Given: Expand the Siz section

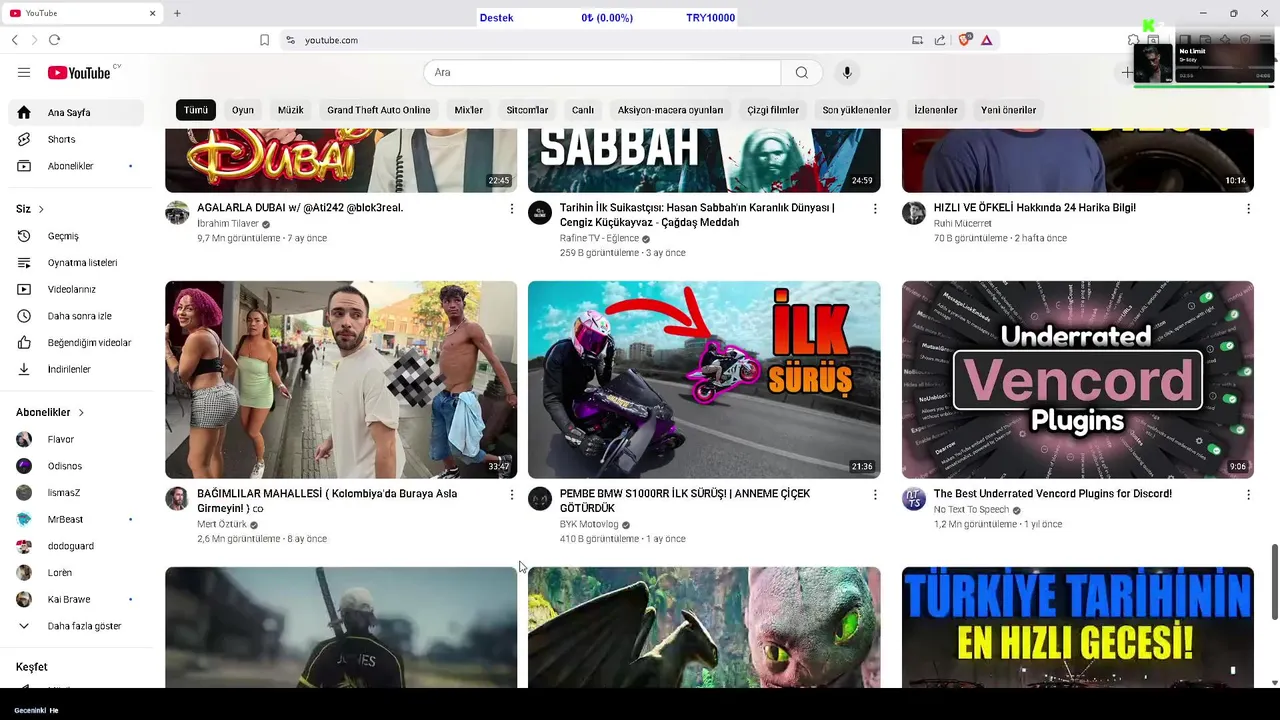Looking at the screenshot, I should [x=30, y=209].
